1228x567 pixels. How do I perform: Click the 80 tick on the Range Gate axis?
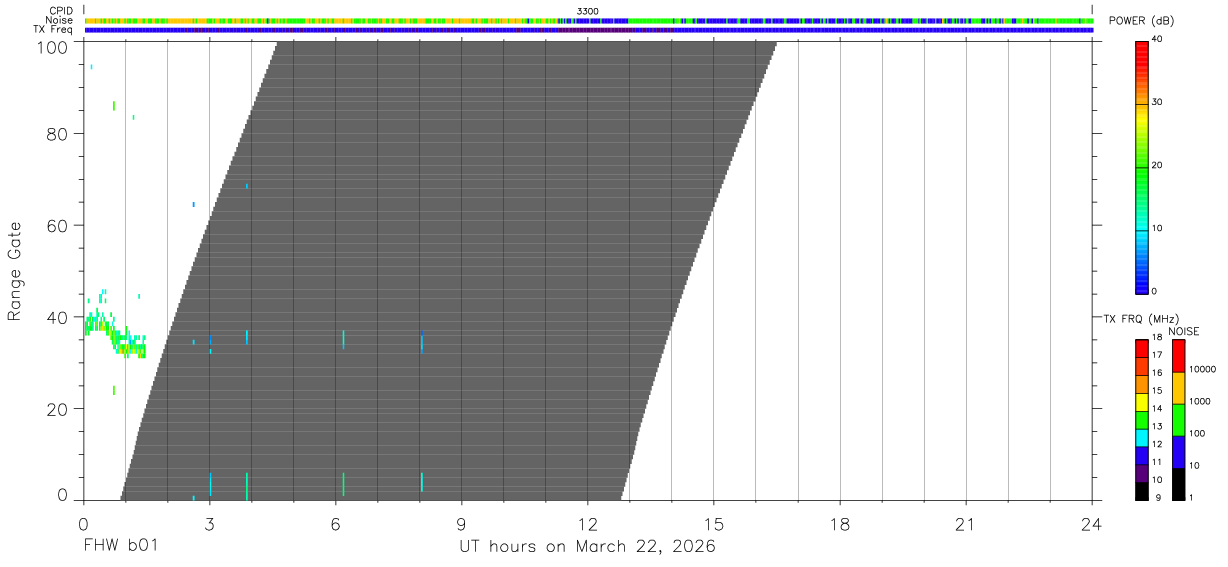[56, 133]
